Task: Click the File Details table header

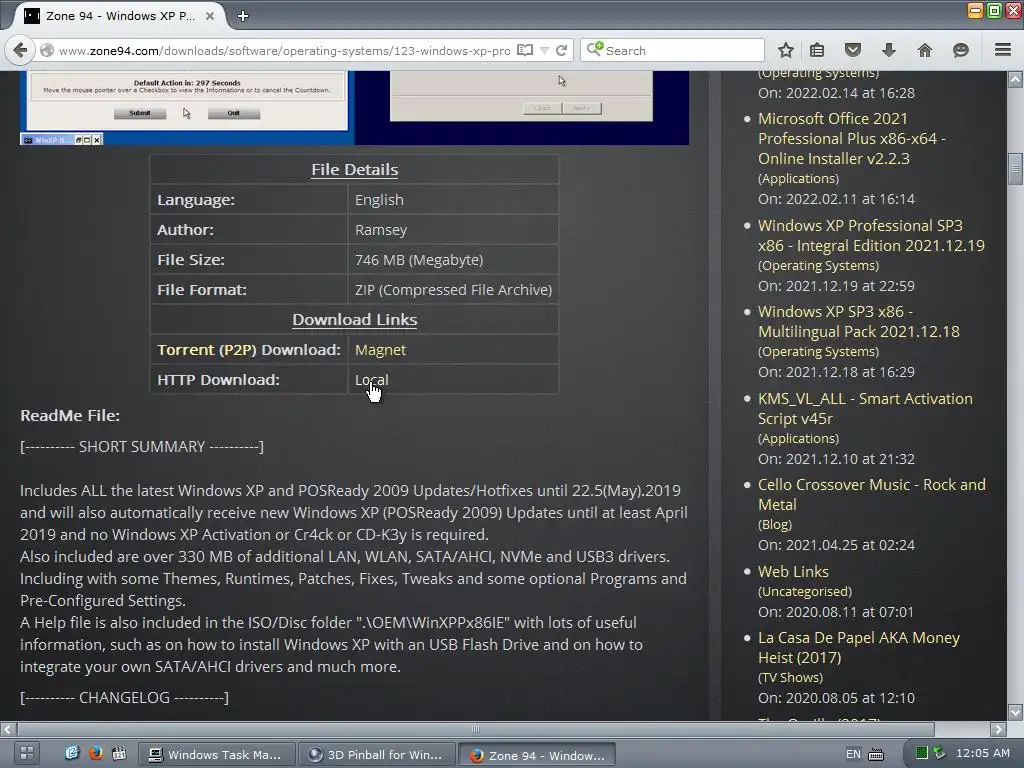Action: click(x=355, y=170)
